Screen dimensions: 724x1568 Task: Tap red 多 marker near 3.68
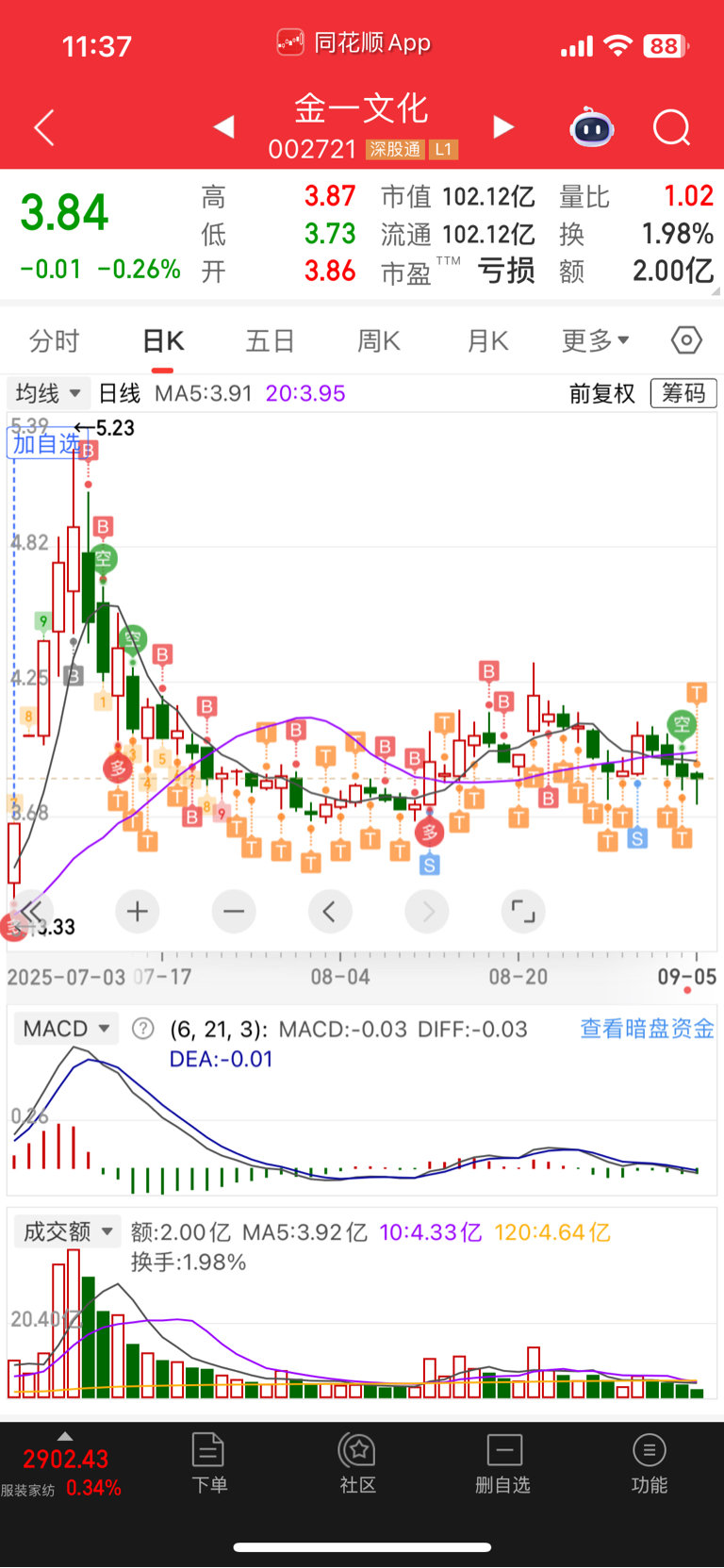pyautogui.click(x=118, y=767)
